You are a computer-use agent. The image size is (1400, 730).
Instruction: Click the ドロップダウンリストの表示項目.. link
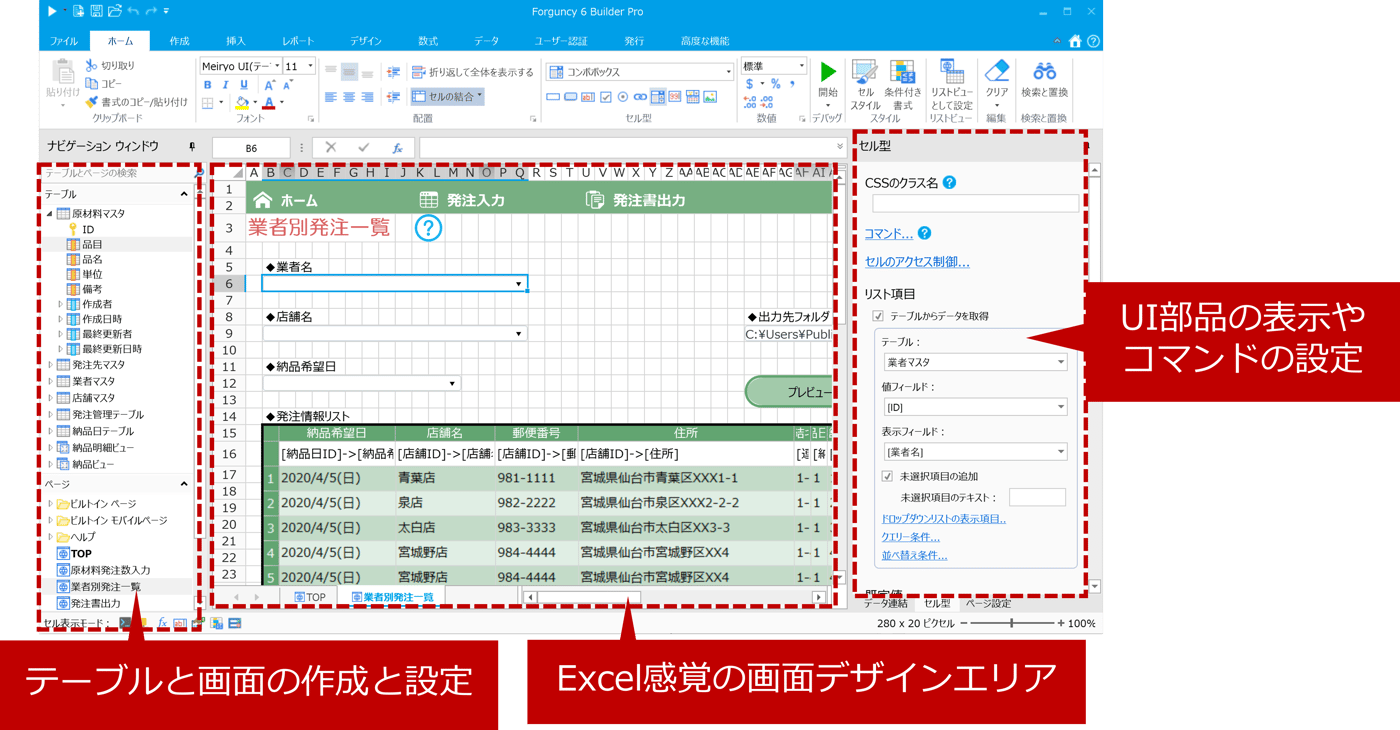[943, 519]
